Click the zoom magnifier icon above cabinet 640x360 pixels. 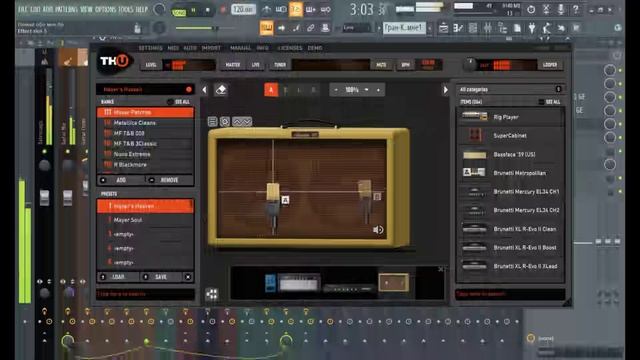(x=225, y=122)
